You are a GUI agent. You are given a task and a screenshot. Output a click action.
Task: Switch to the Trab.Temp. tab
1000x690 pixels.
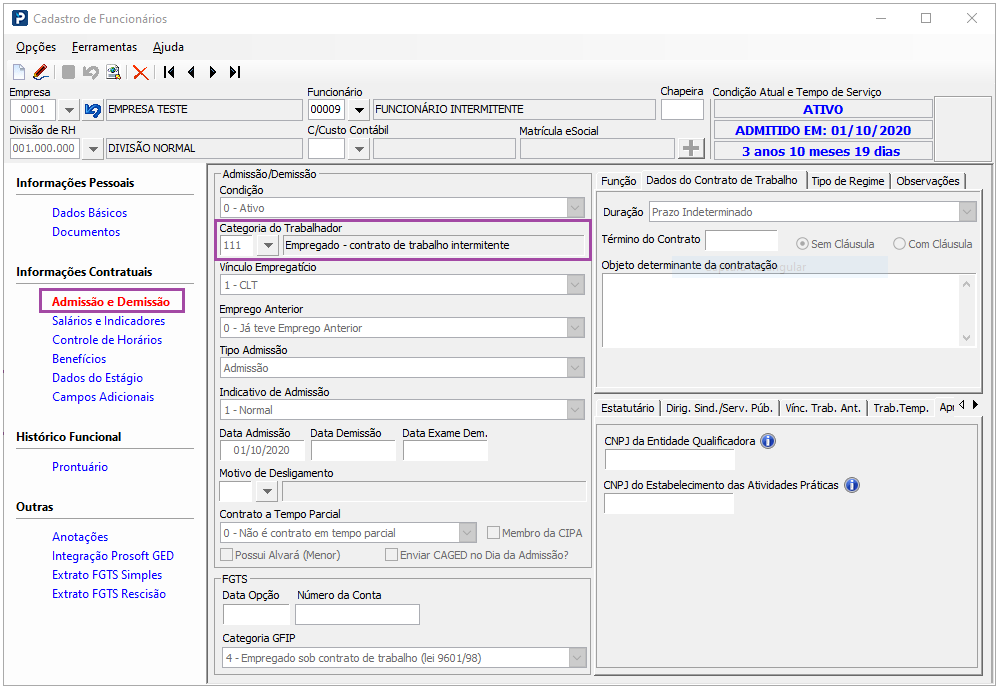point(901,408)
